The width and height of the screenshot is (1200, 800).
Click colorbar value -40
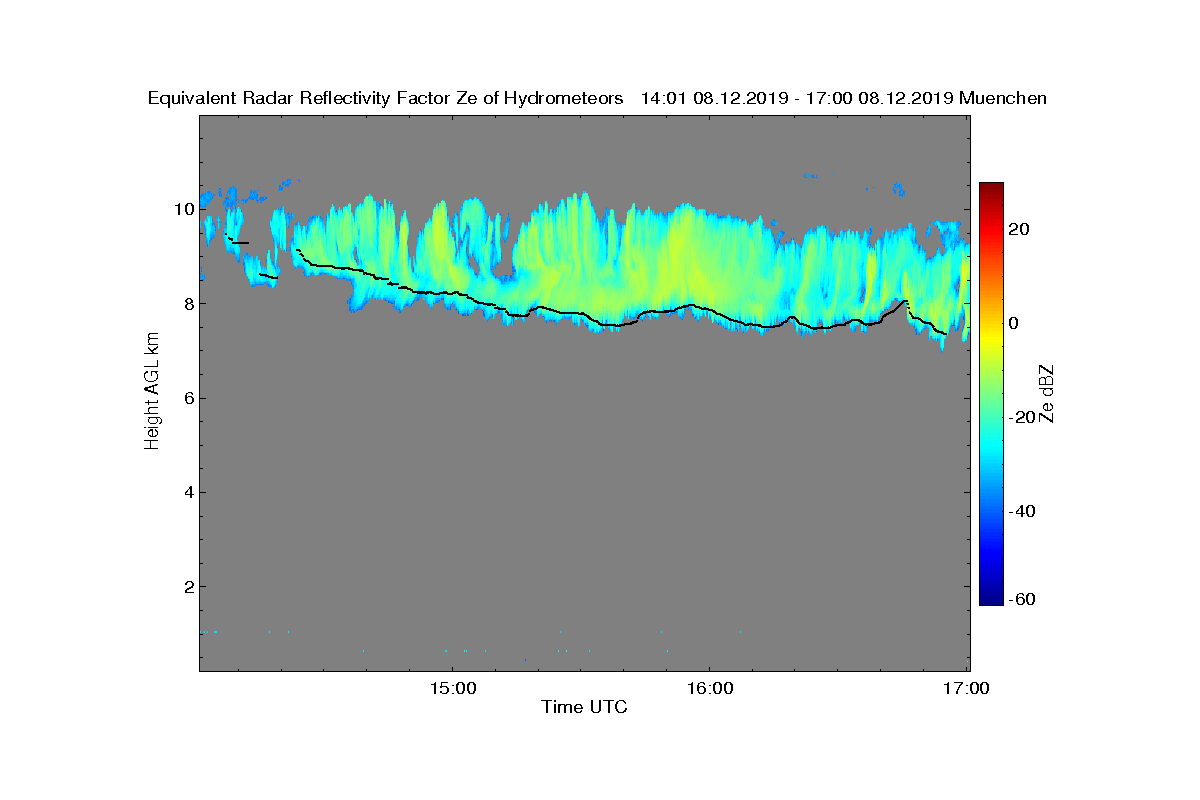1023,512
